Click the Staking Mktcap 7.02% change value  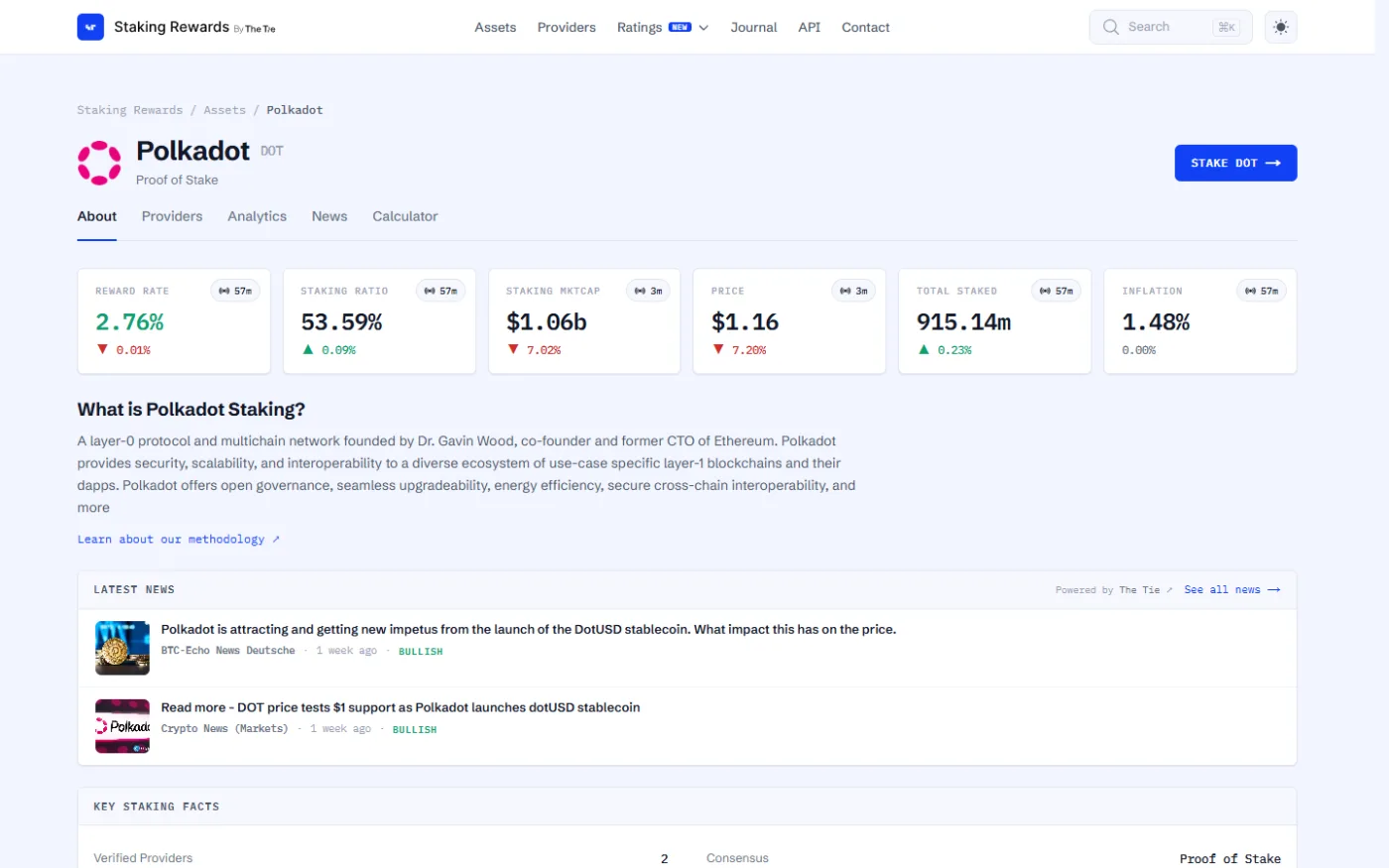click(x=544, y=350)
